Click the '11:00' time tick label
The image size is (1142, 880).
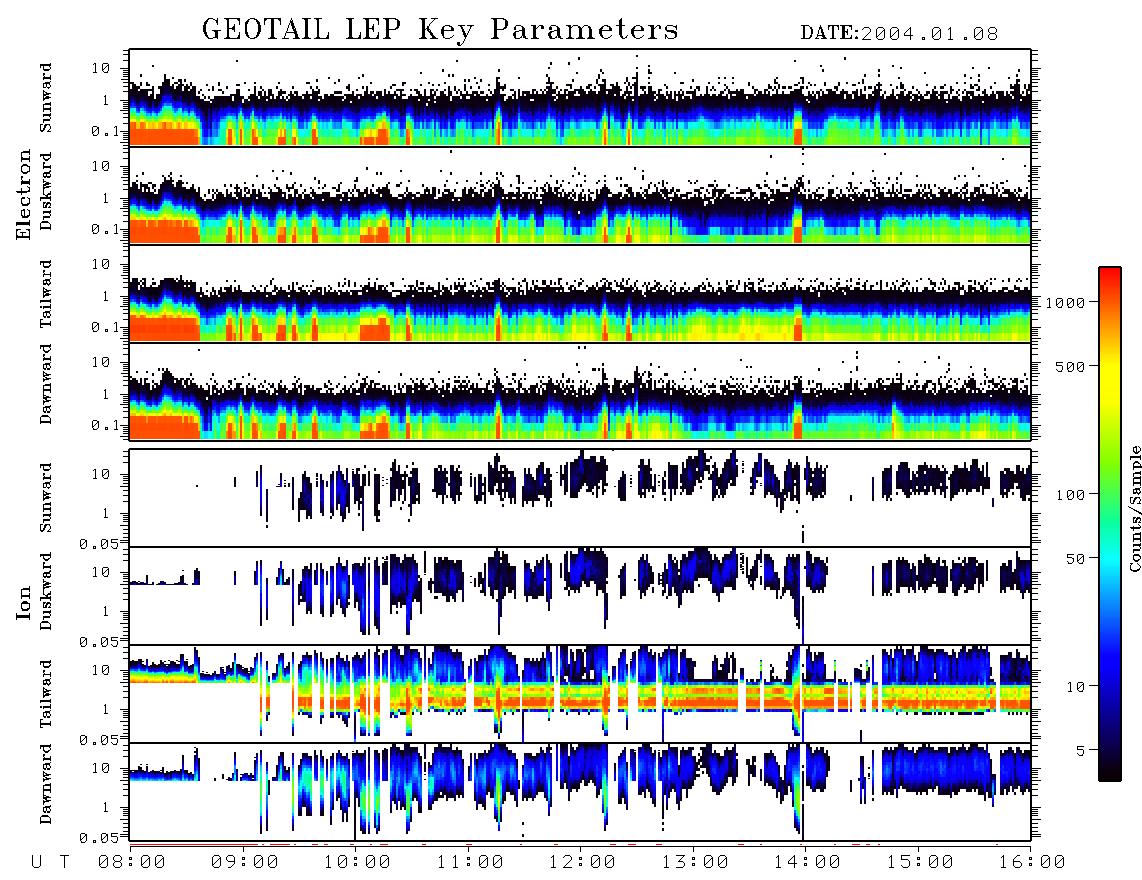click(x=470, y=862)
